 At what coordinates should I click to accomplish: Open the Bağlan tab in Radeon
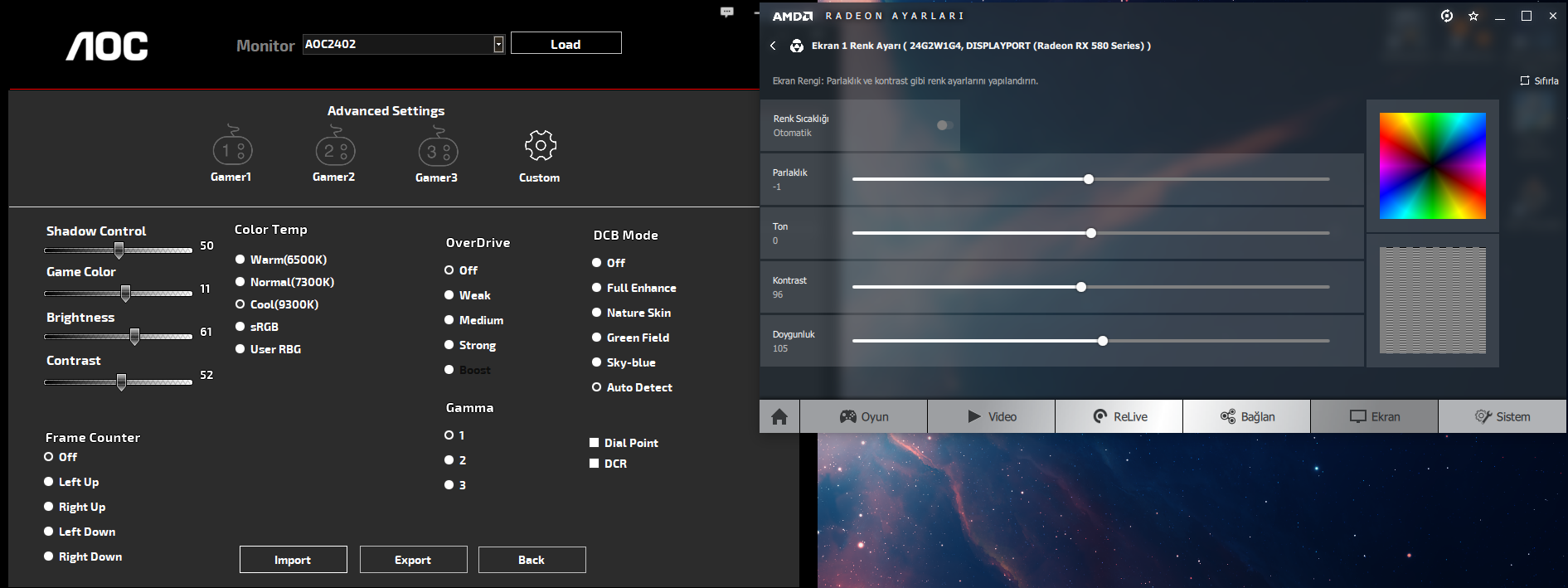(x=1247, y=416)
